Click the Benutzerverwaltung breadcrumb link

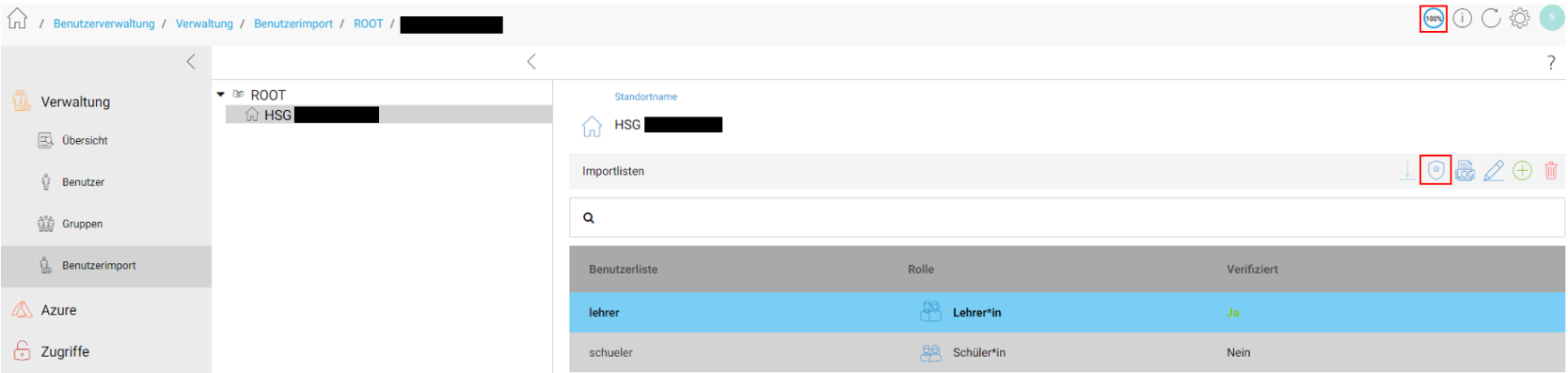pos(104,23)
